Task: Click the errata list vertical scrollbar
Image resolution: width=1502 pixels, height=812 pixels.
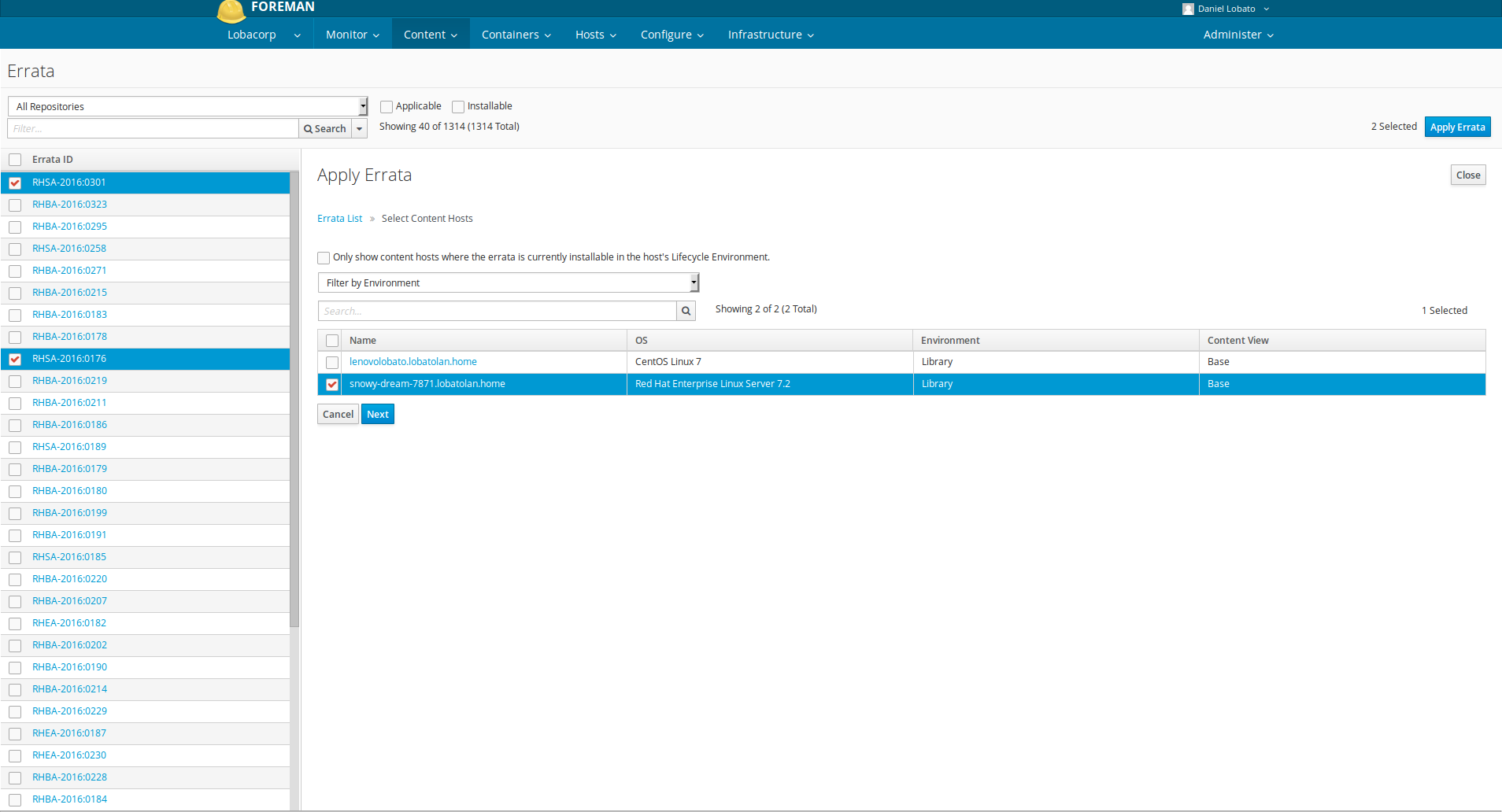Action: [294, 393]
